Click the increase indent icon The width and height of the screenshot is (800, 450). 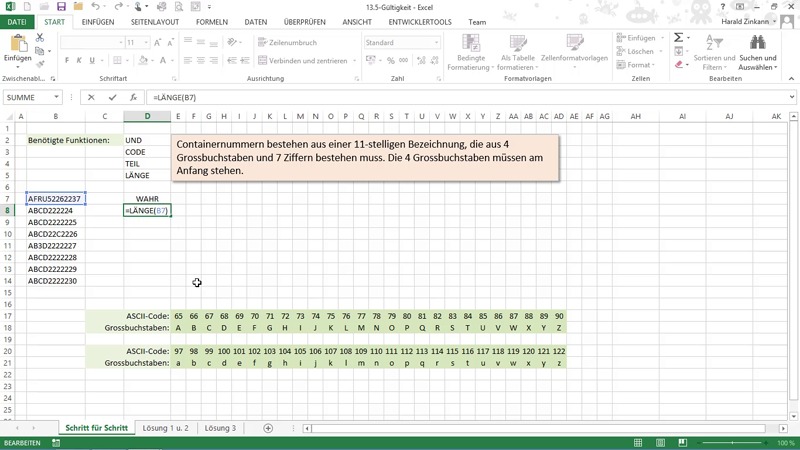point(245,60)
